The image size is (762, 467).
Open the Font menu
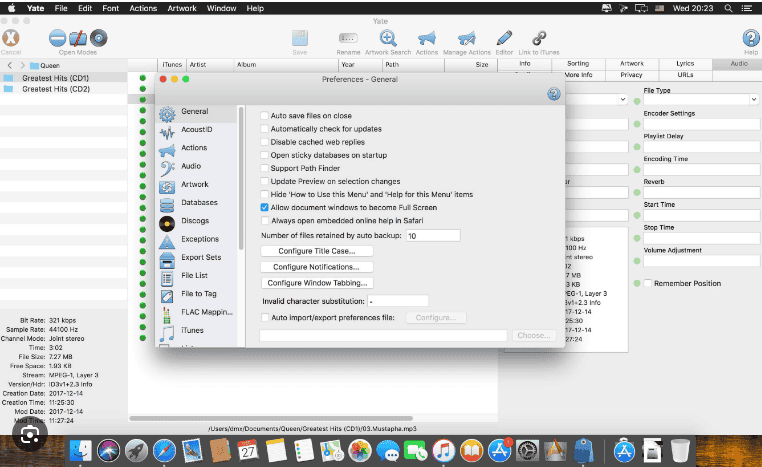point(110,8)
